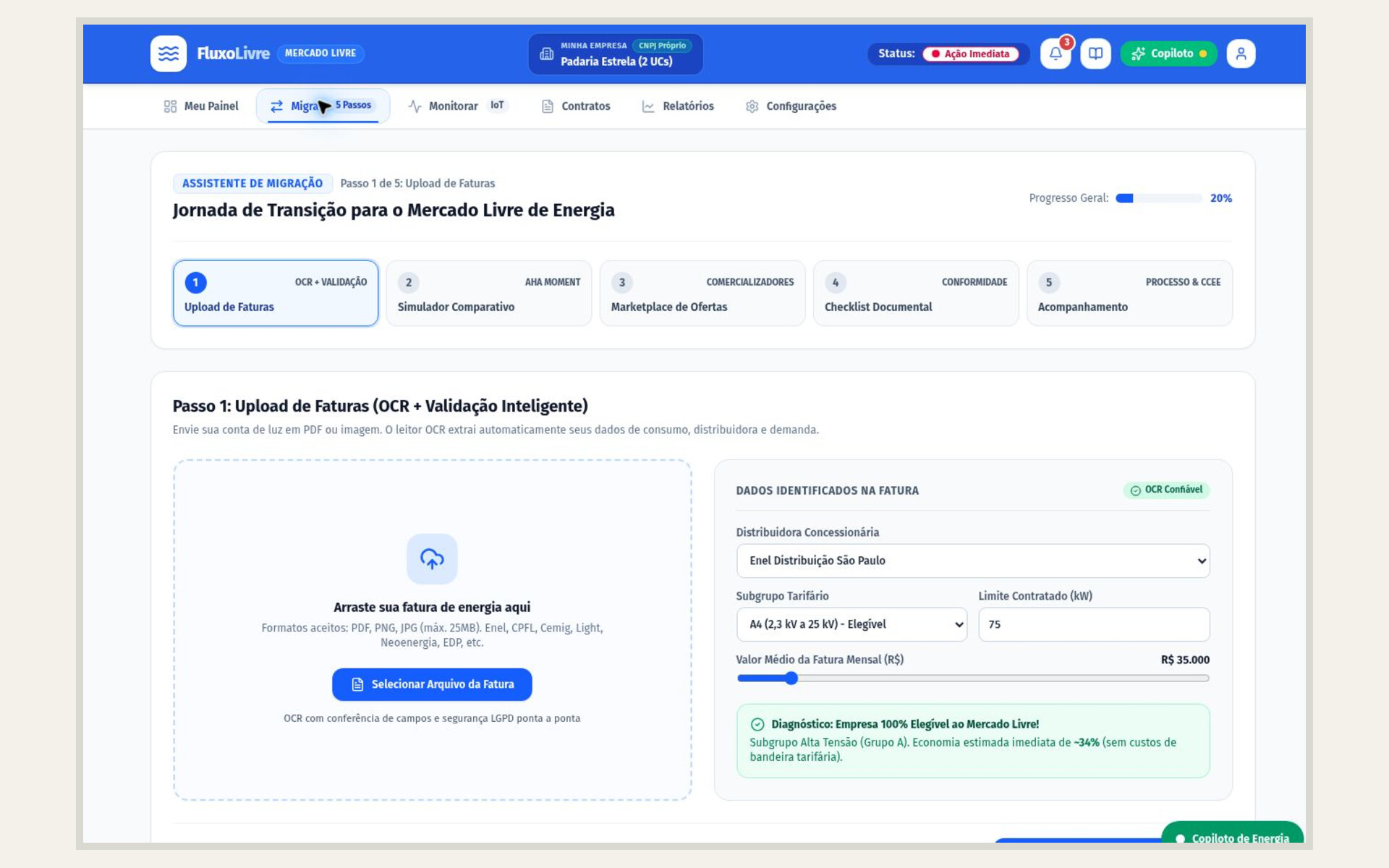Switch to the Relatórios tab

point(678,106)
